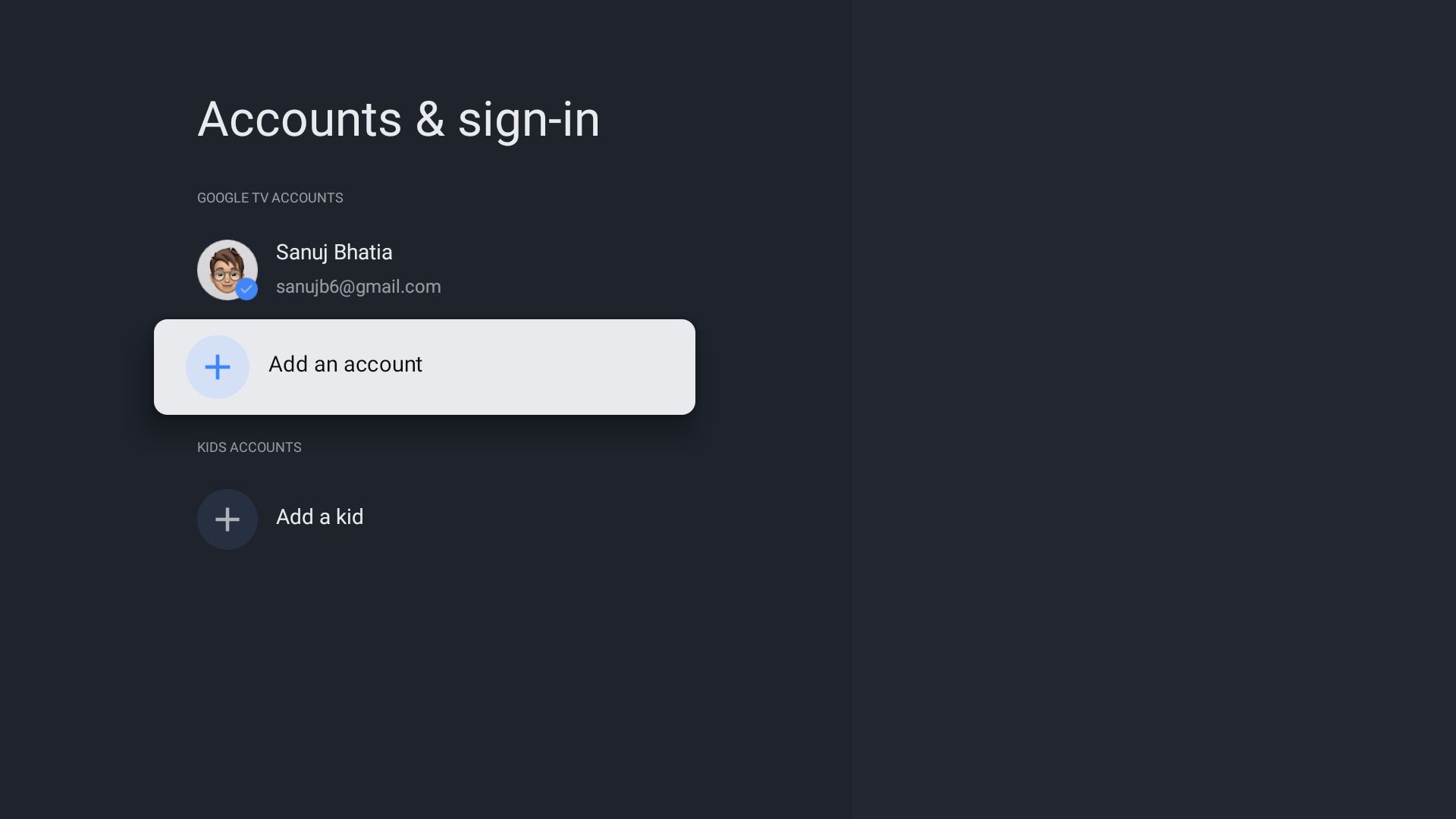Click the blue plus icon for adding account
1456x819 pixels.
click(218, 367)
